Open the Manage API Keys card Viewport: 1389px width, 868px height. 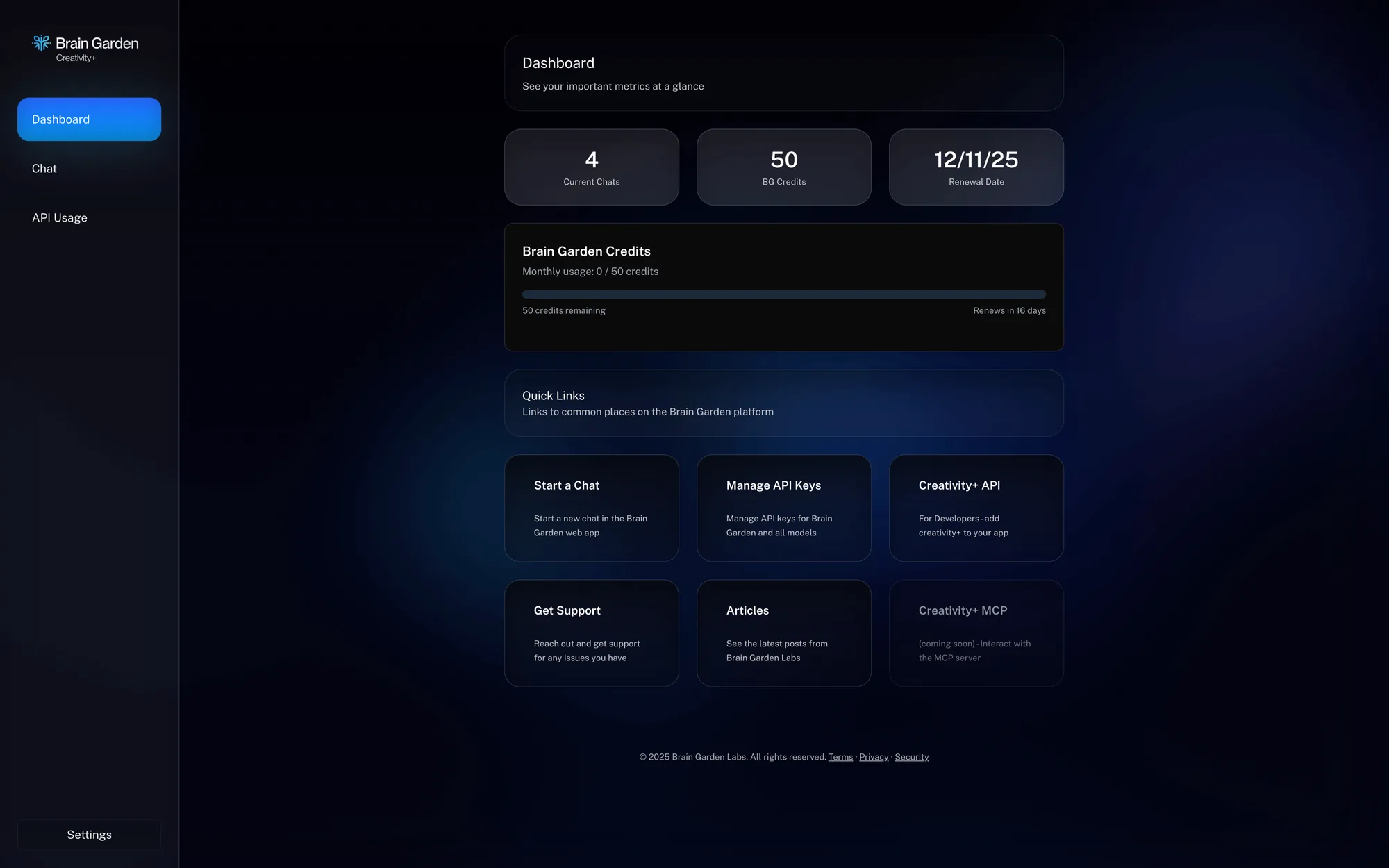point(784,508)
